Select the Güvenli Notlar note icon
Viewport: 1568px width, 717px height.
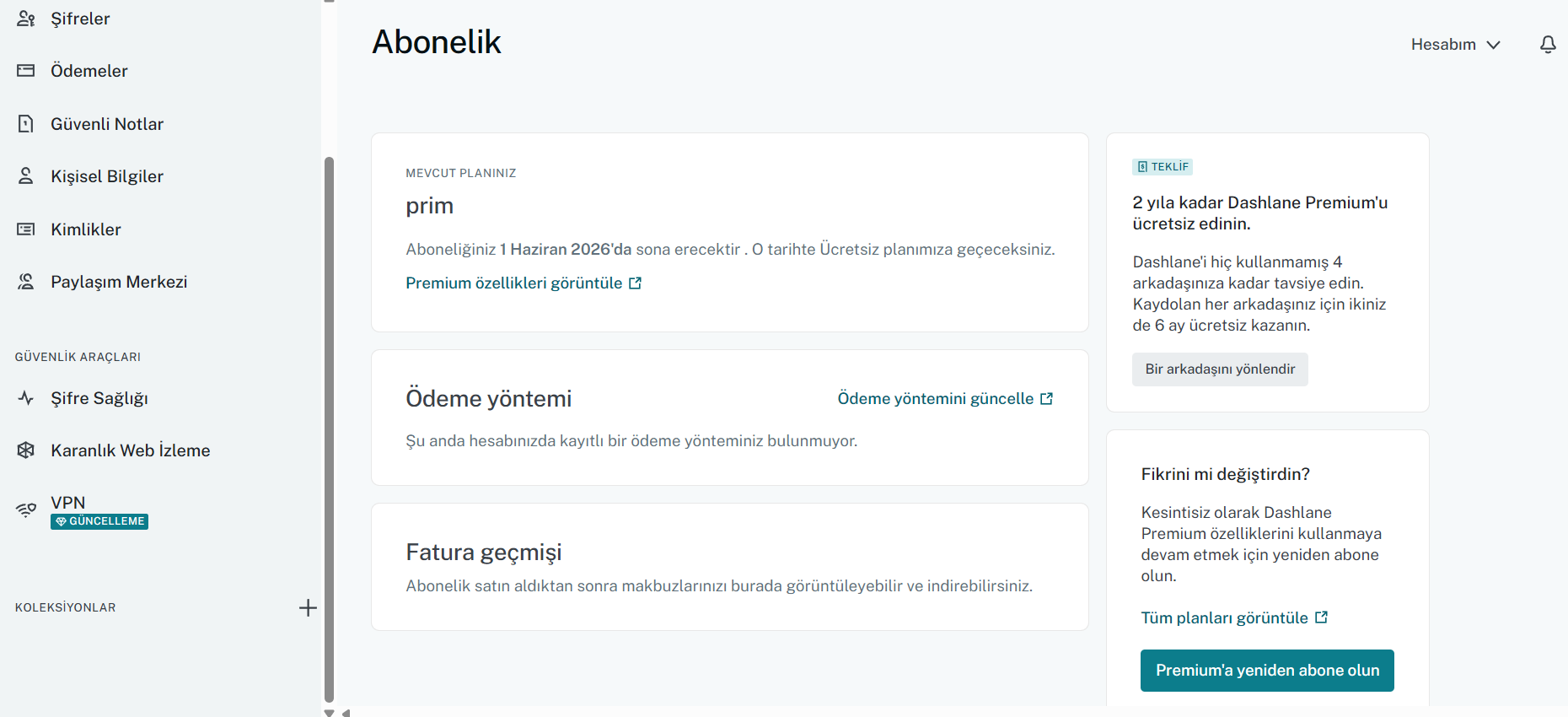[26, 124]
